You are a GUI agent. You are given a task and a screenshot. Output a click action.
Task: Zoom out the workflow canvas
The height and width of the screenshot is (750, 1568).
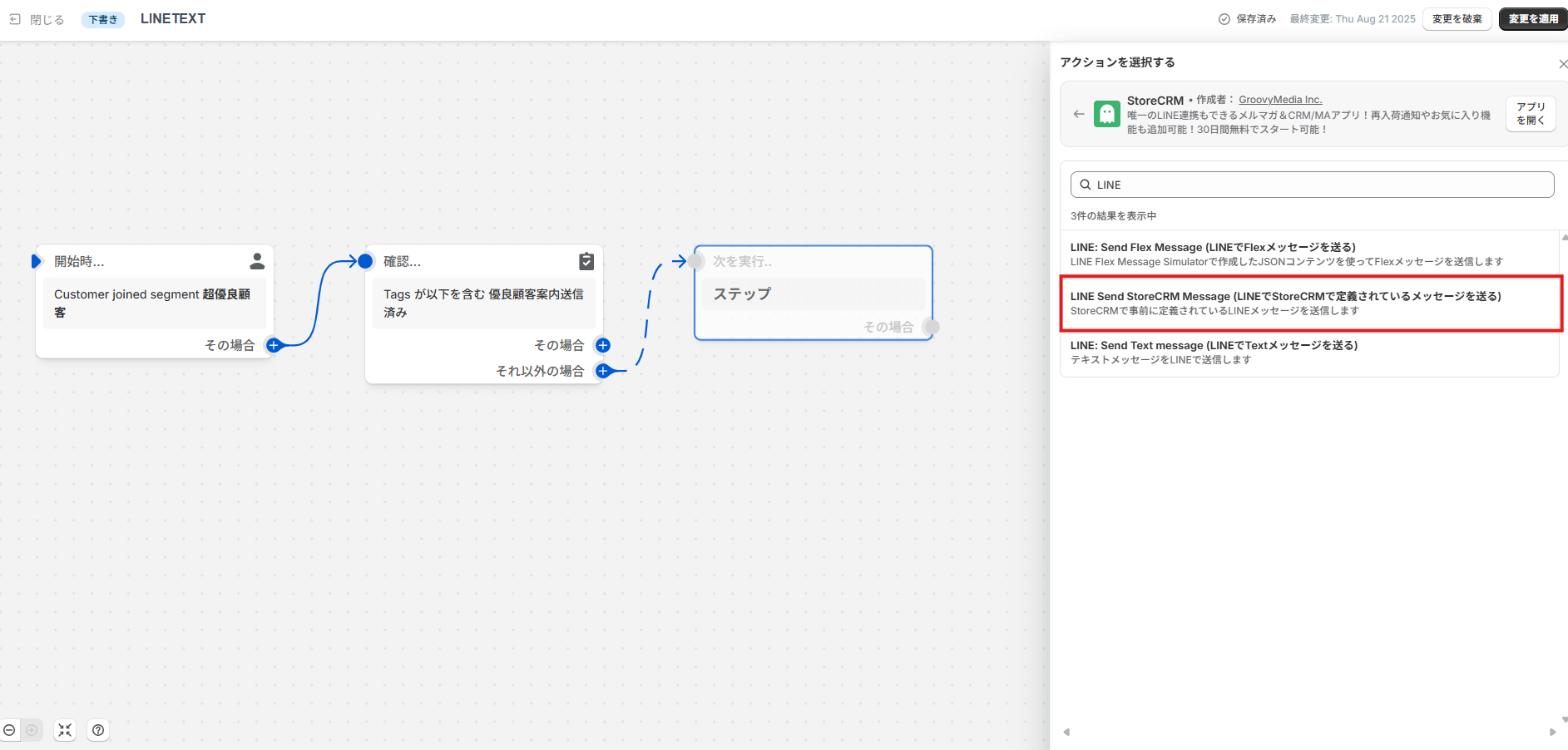10,730
